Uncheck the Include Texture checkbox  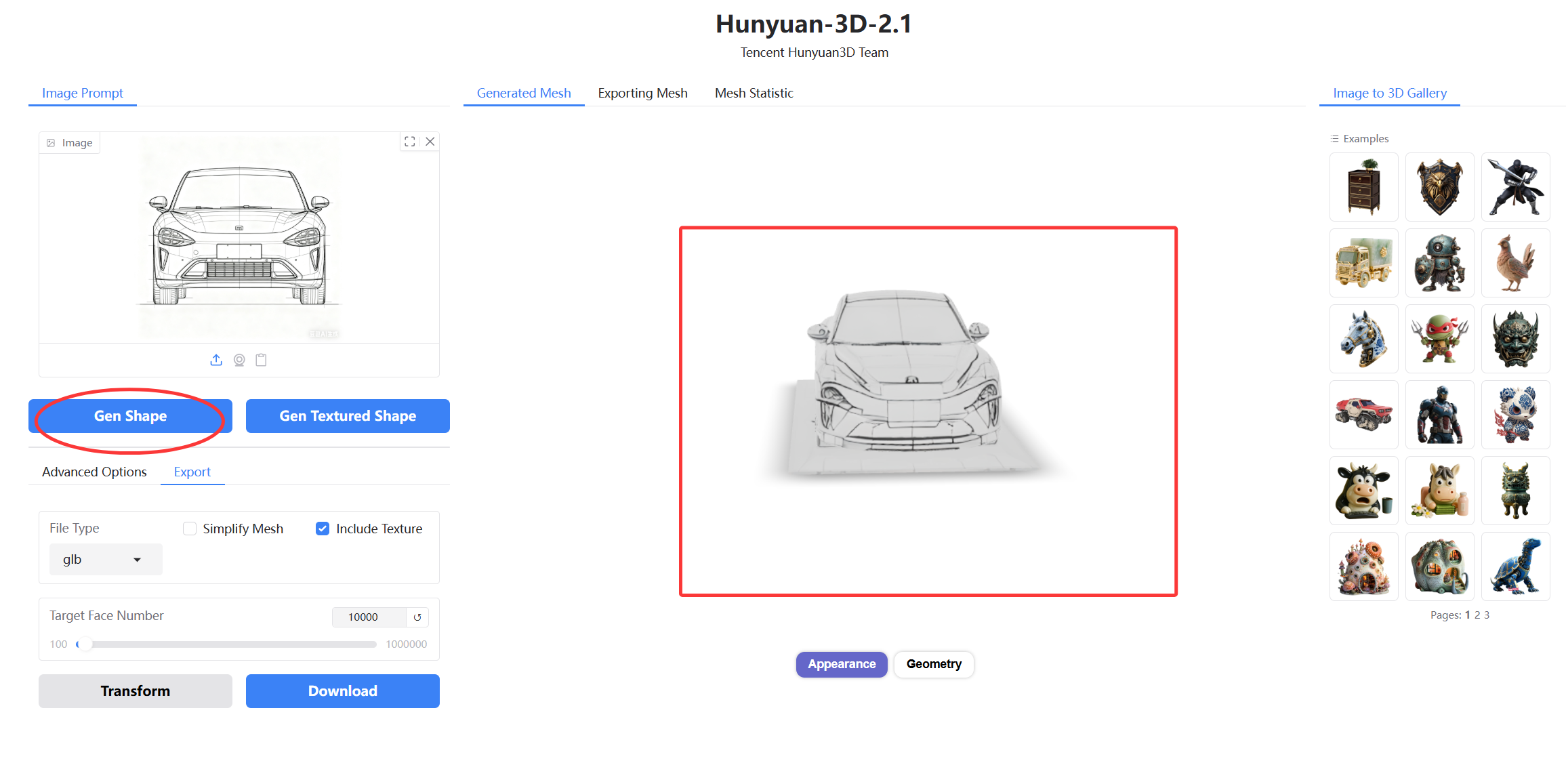coord(323,529)
